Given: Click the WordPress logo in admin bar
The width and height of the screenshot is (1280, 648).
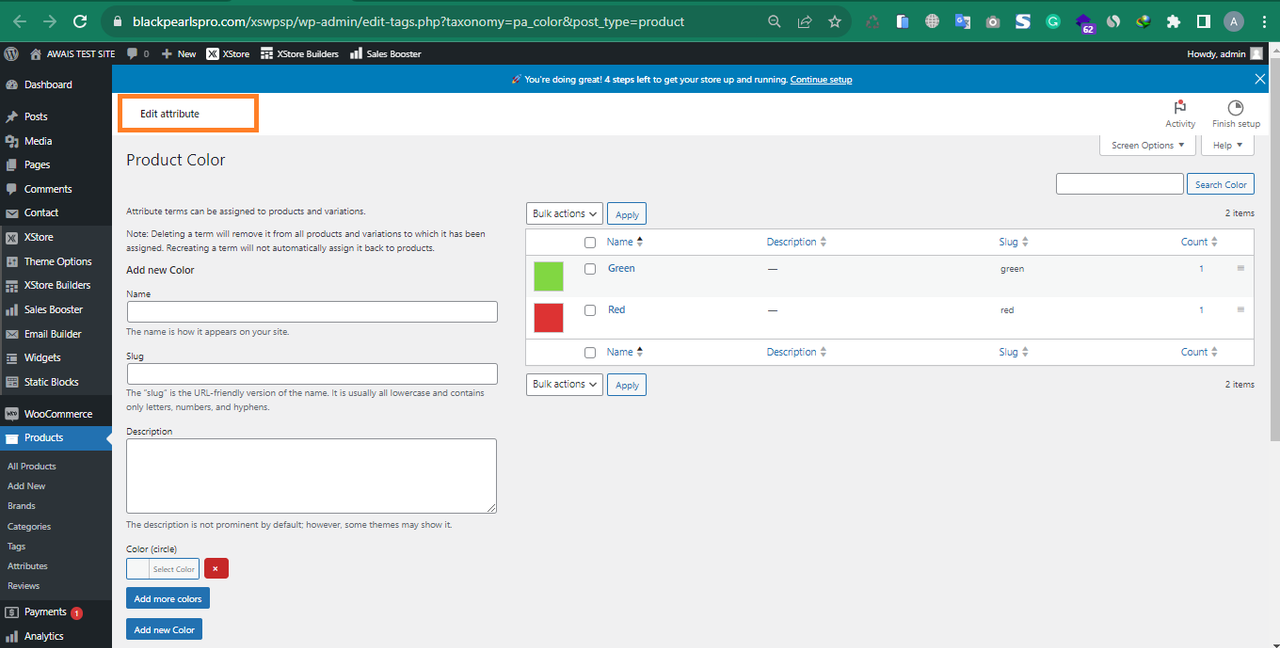Looking at the screenshot, I should click(x=11, y=53).
